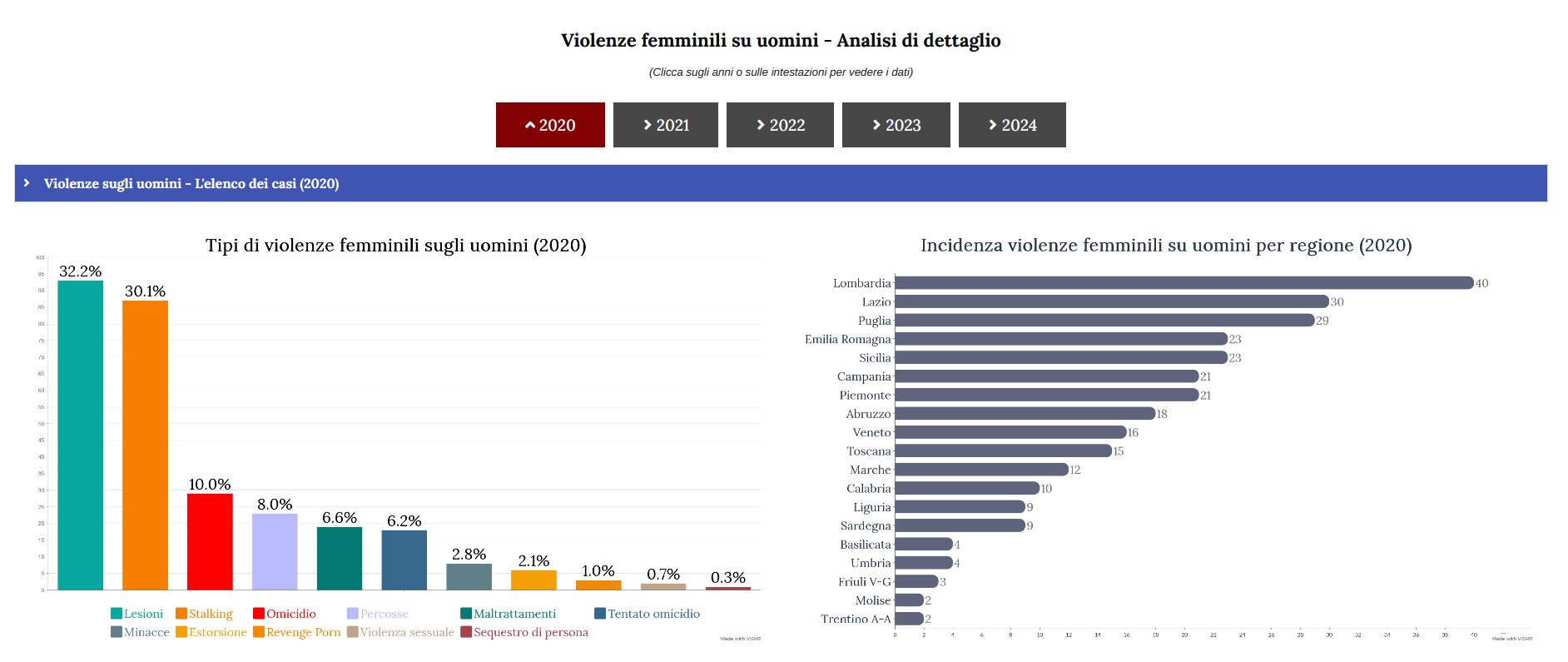This screenshot has height=662, width=1568.
Task: Click the Trentino A-A region label
Action: (x=856, y=619)
